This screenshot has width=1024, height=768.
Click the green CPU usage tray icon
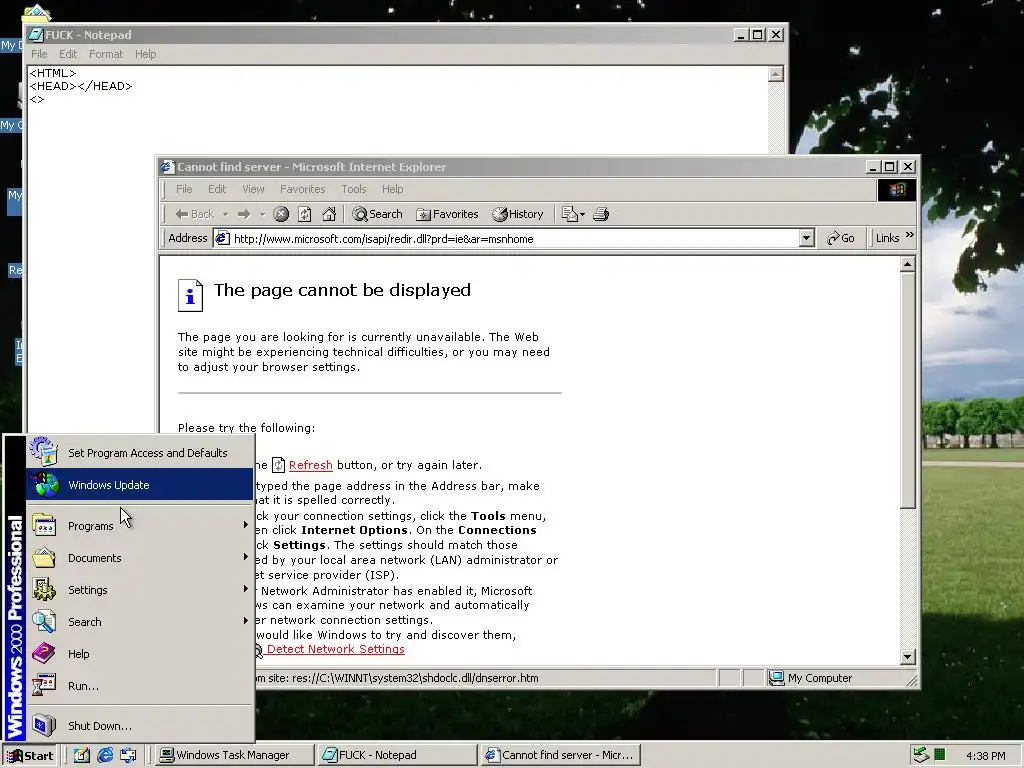(940, 756)
